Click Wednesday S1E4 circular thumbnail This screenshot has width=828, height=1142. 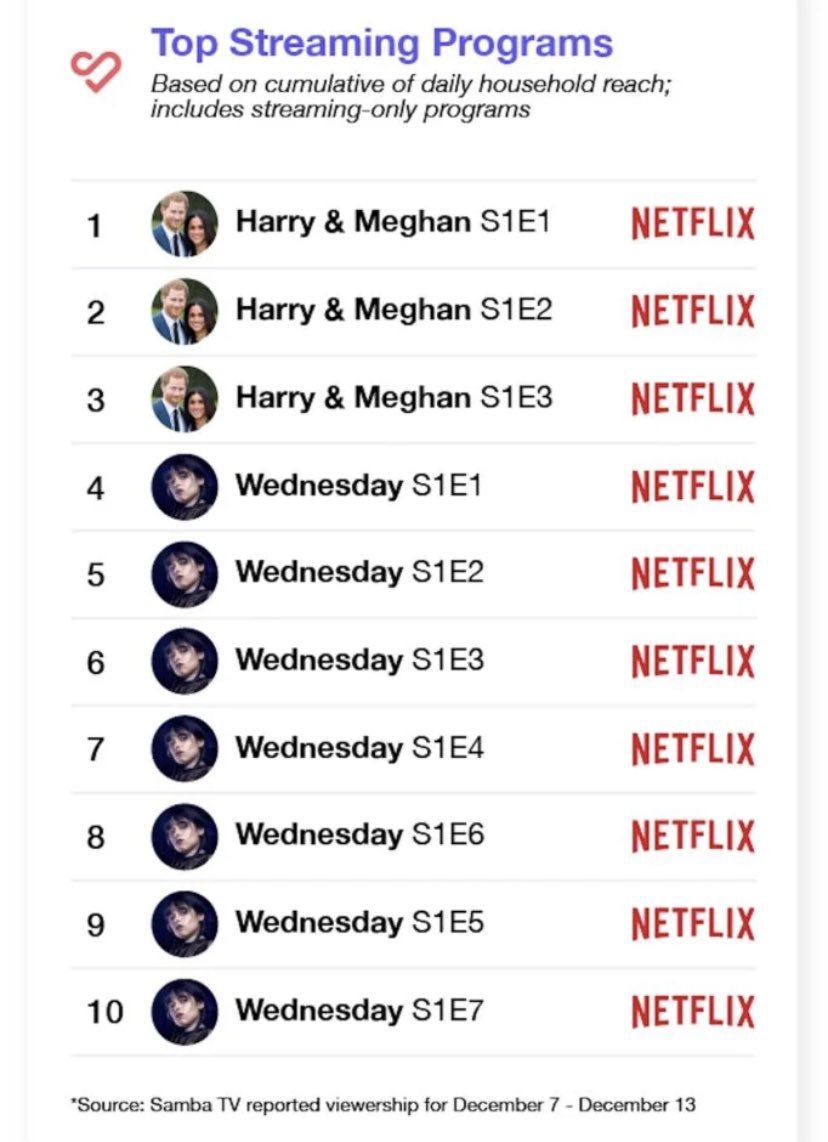coord(184,749)
